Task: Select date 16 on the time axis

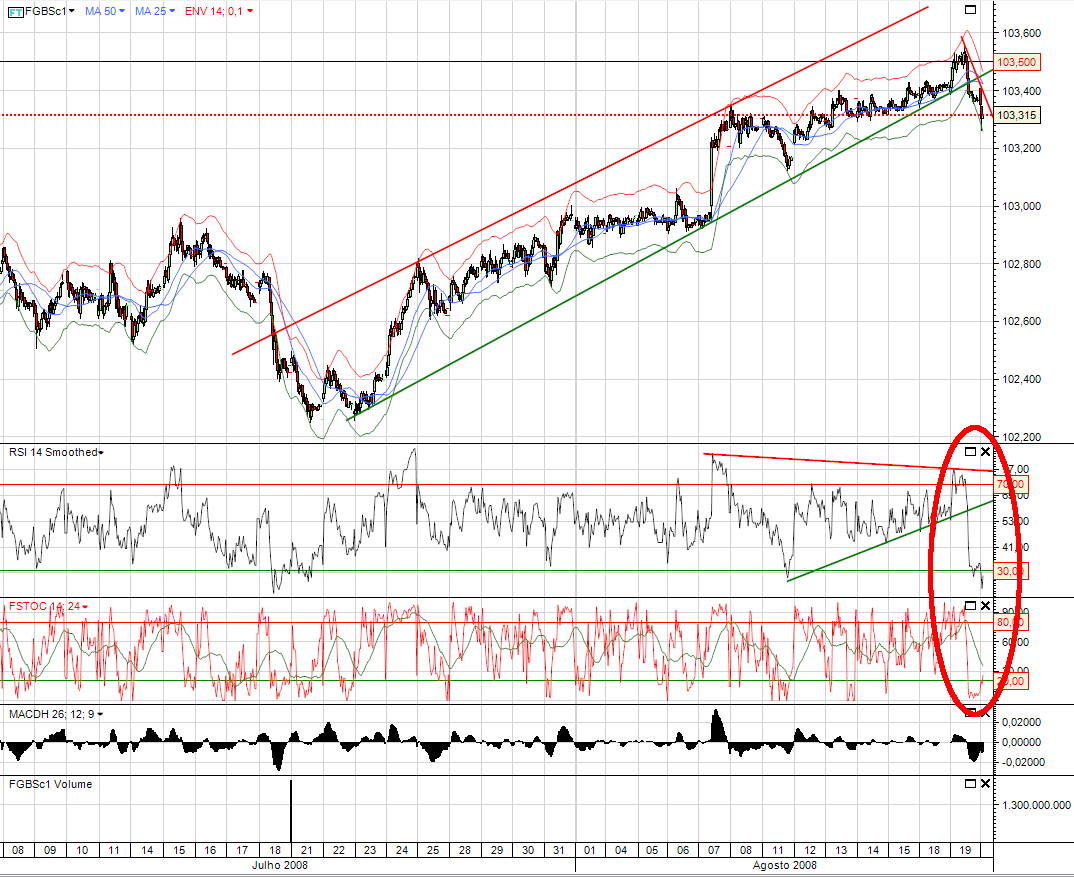Action: (x=210, y=850)
